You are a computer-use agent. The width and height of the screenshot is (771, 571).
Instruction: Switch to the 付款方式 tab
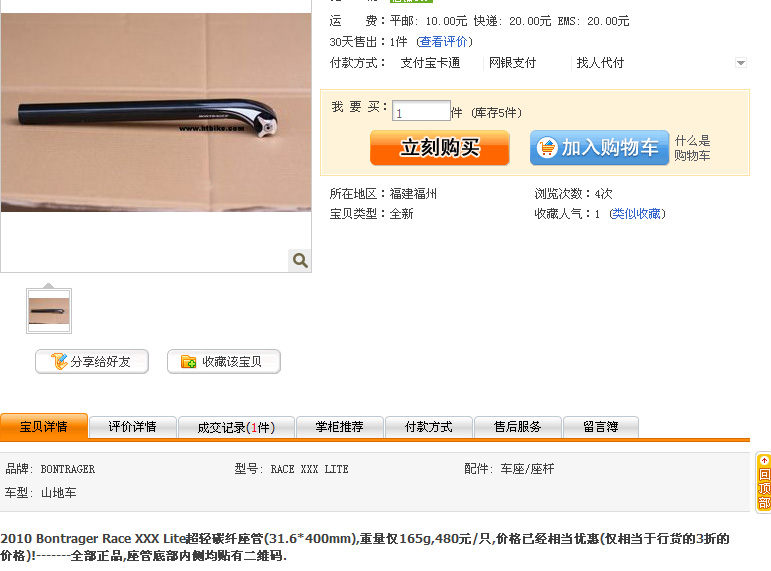(429, 427)
